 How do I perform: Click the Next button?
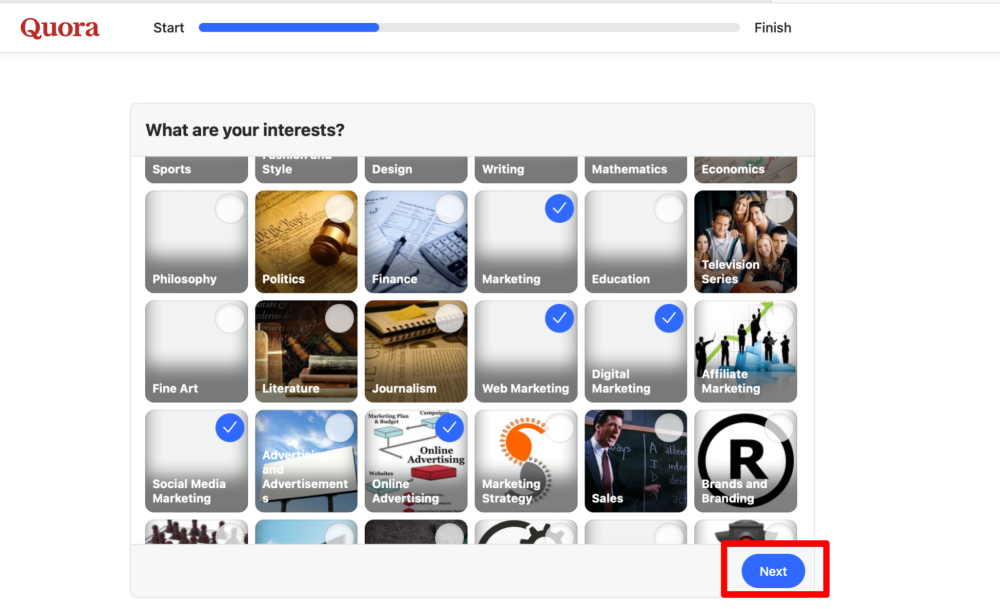coord(773,571)
